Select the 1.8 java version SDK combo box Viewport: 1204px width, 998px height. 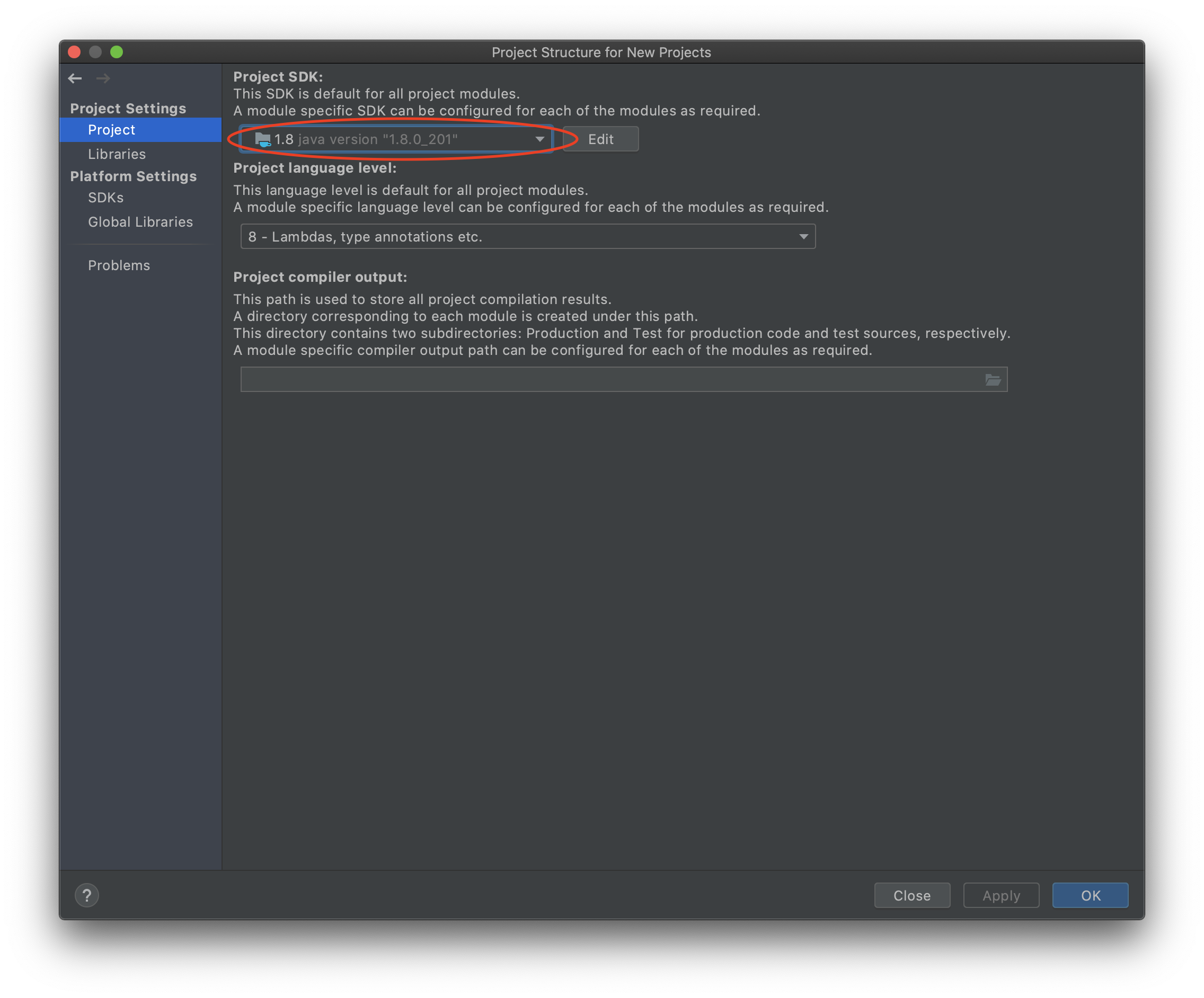[390, 139]
